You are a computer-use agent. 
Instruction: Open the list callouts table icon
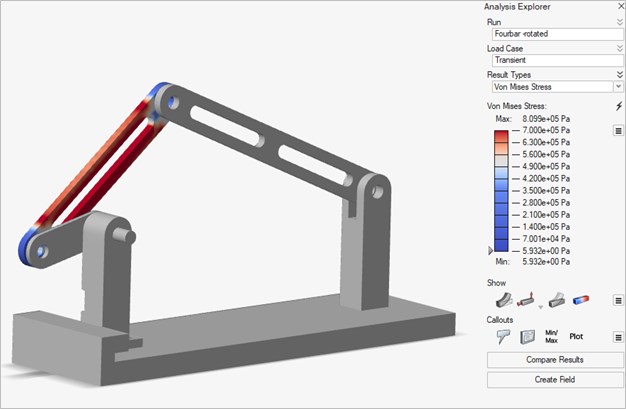[x=527, y=337]
